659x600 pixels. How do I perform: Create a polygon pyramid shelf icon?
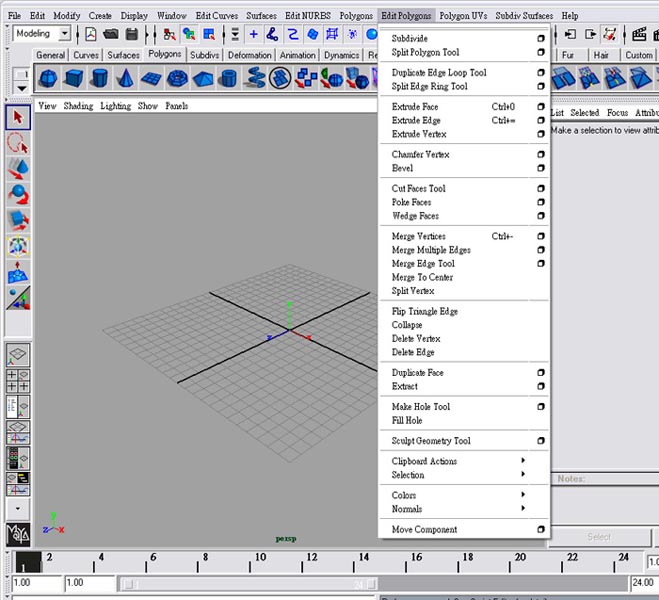203,79
